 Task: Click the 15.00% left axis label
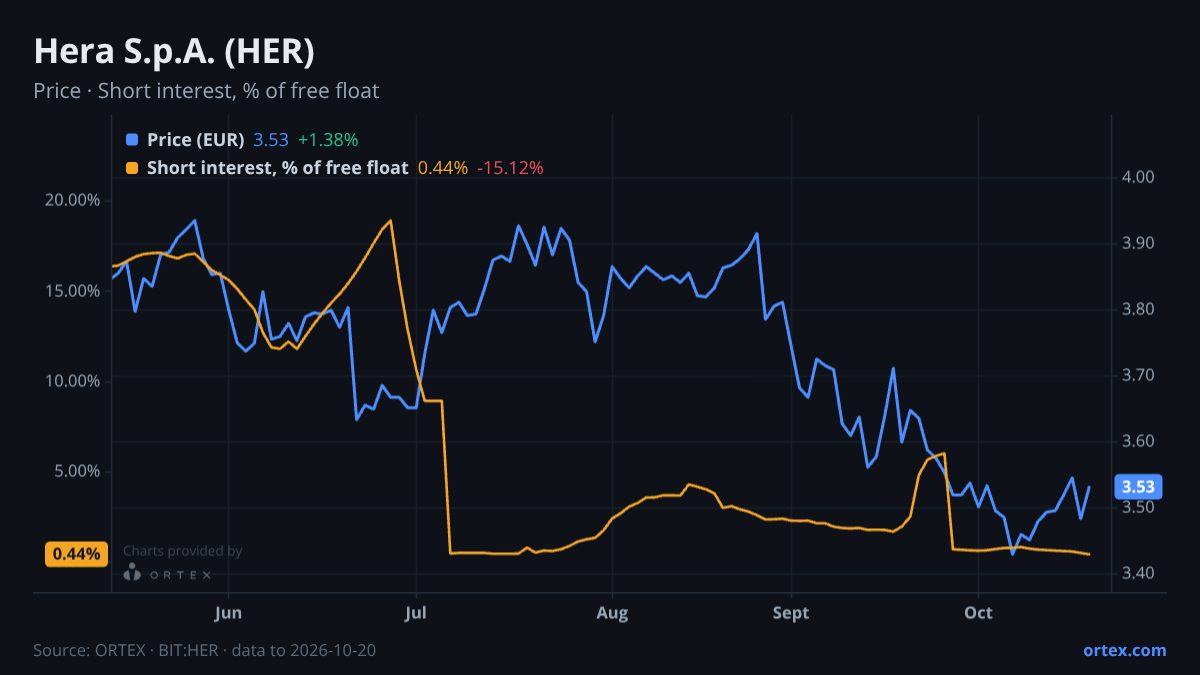tap(73, 291)
